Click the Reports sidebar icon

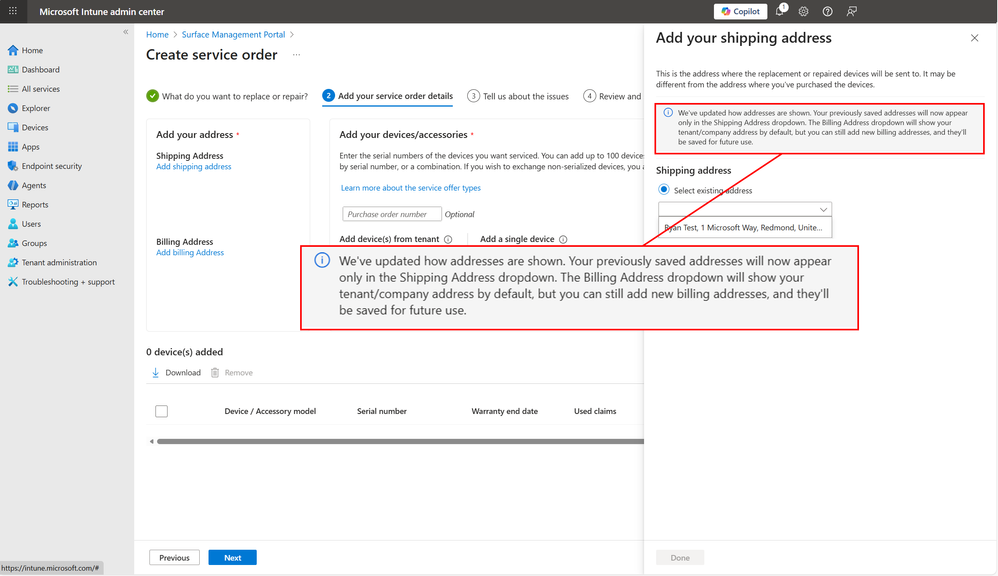pyautogui.click(x=13, y=204)
